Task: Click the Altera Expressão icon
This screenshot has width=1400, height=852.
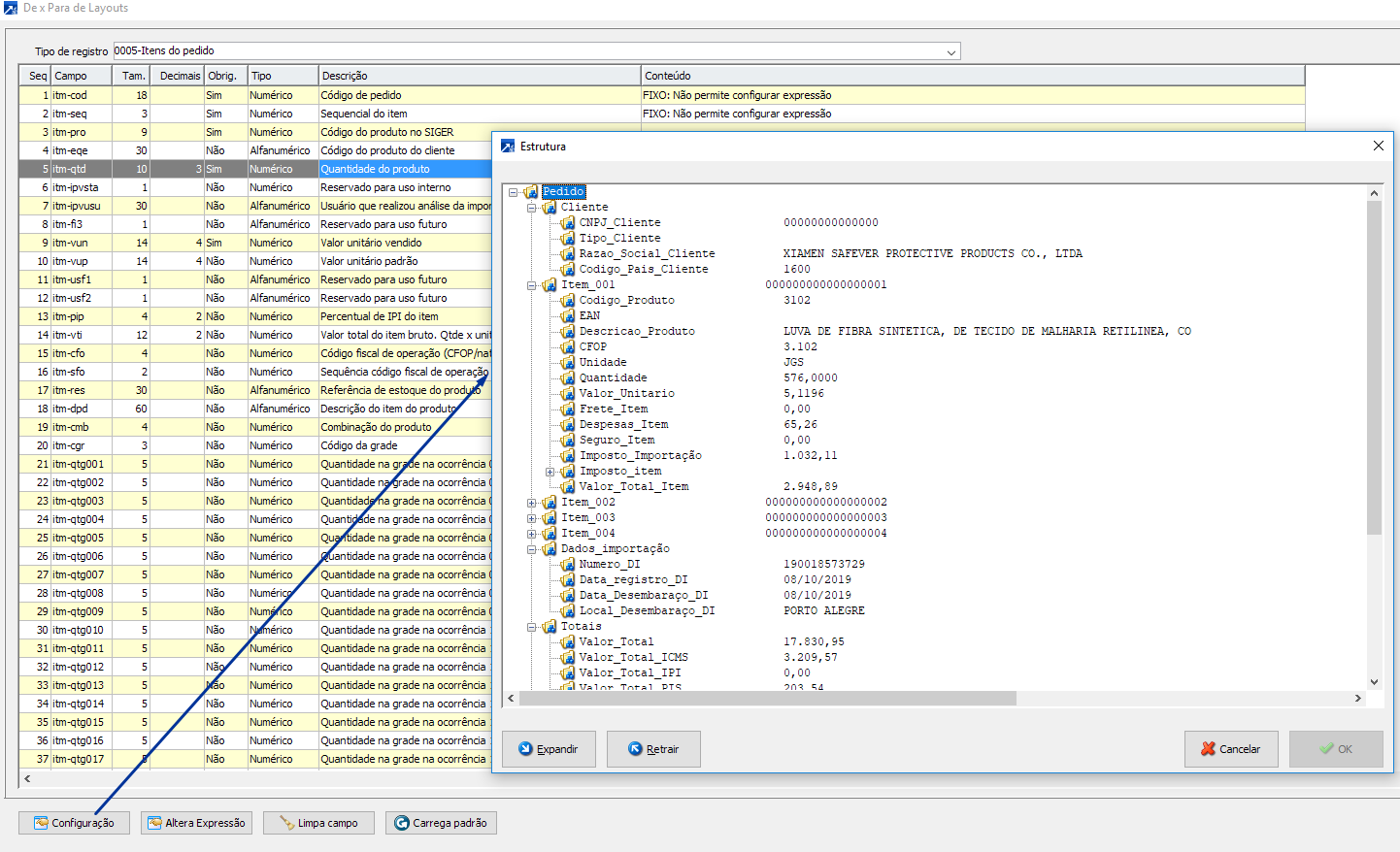Action: point(154,823)
